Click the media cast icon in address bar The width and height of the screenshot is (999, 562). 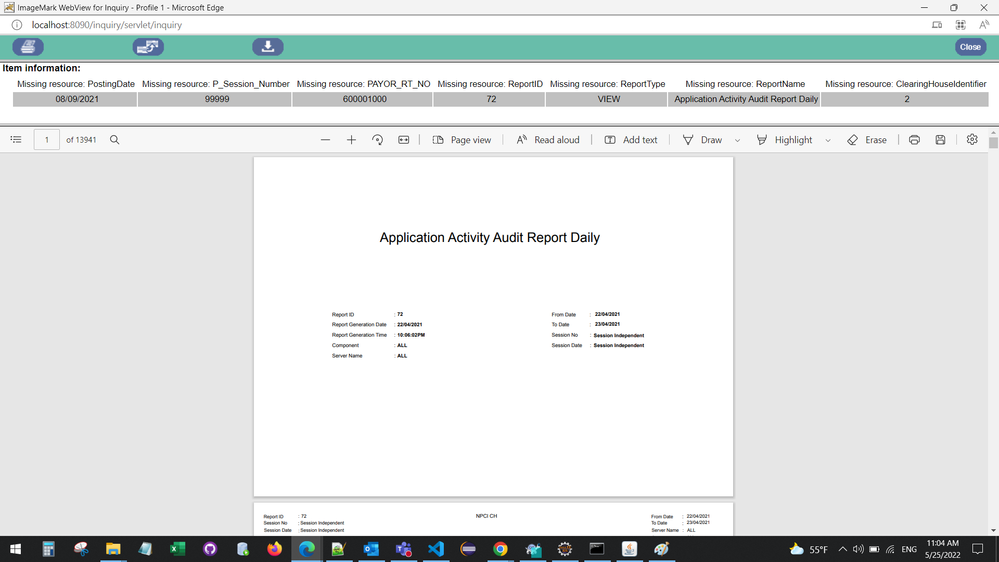937,25
